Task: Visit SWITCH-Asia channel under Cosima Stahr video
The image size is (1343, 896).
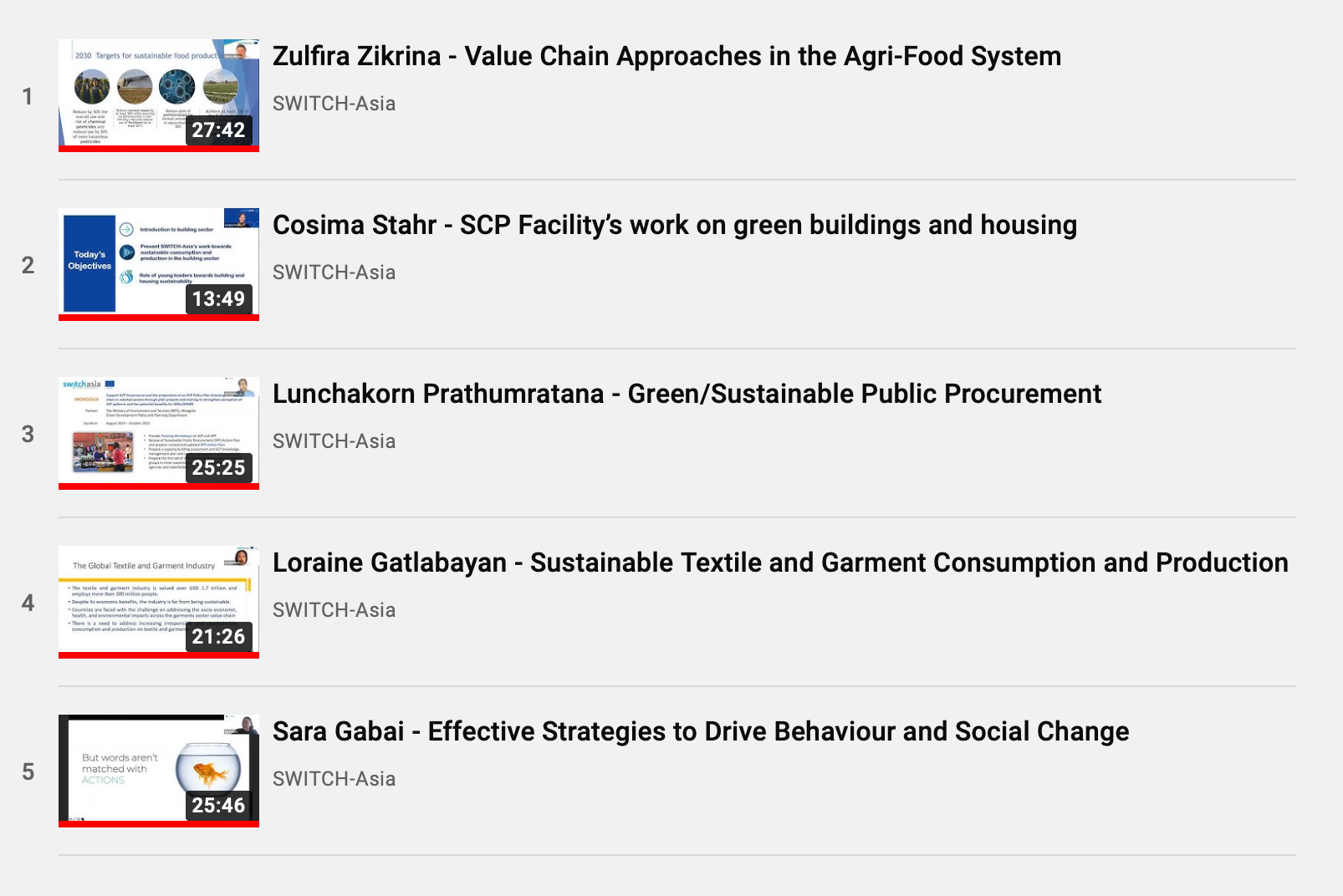Action: [334, 272]
